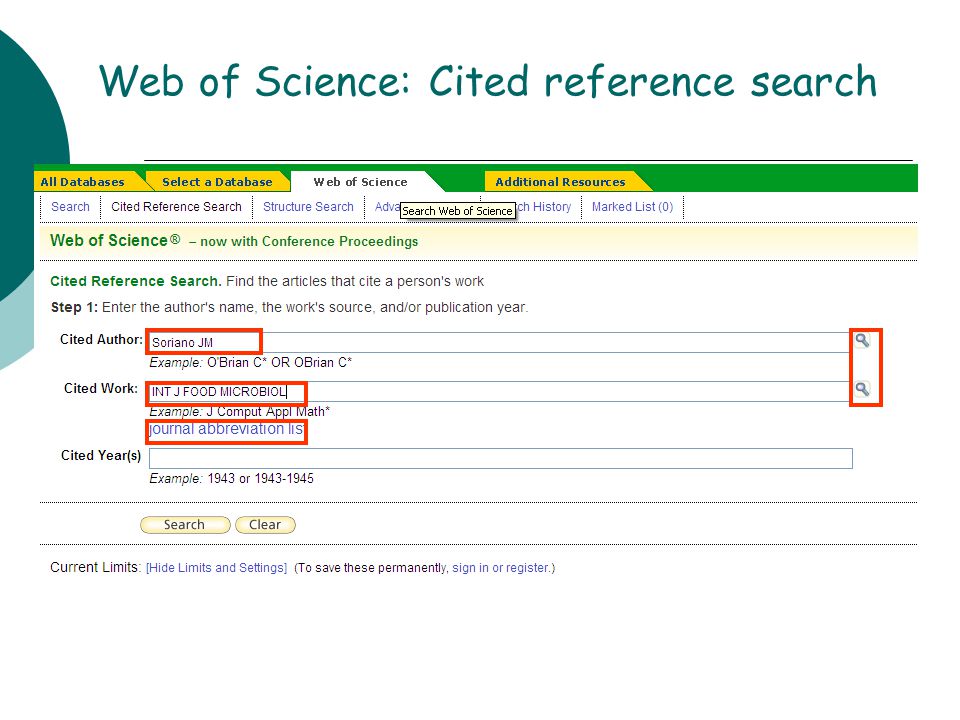The height and width of the screenshot is (720, 960).
Task: Click the 'Current Limits:' label
Action: click(x=96, y=568)
